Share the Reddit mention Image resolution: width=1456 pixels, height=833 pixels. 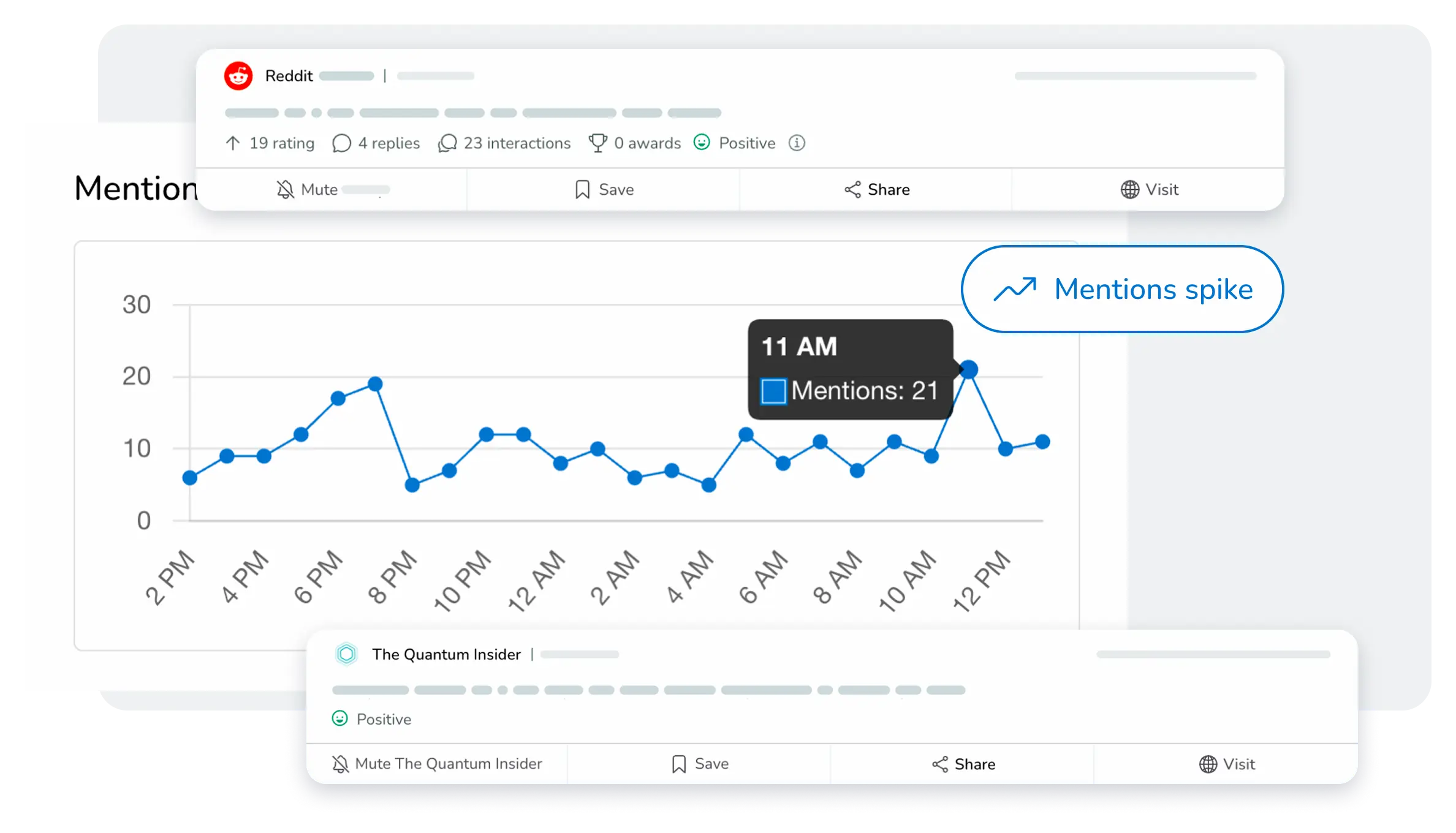click(876, 190)
